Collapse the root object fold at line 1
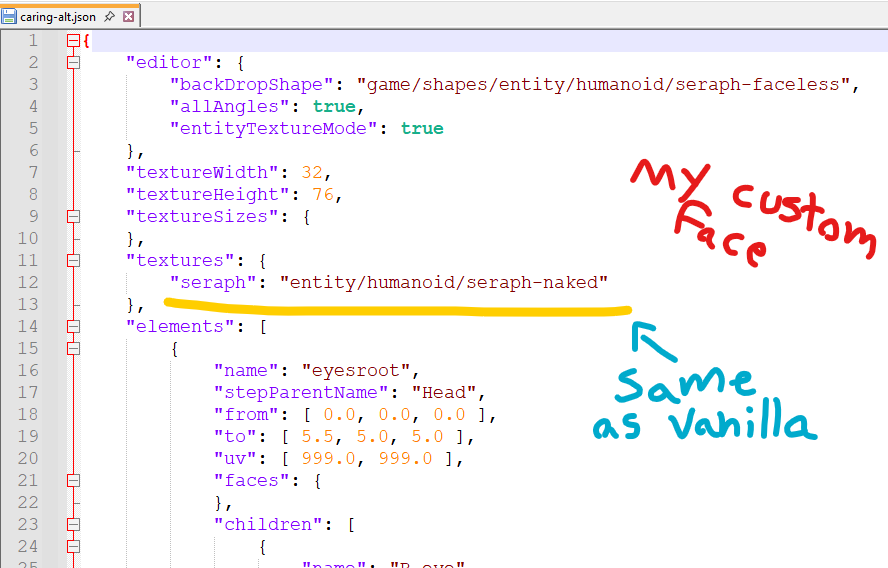The width and height of the screenshot is (888, 568). coord(72,41)
